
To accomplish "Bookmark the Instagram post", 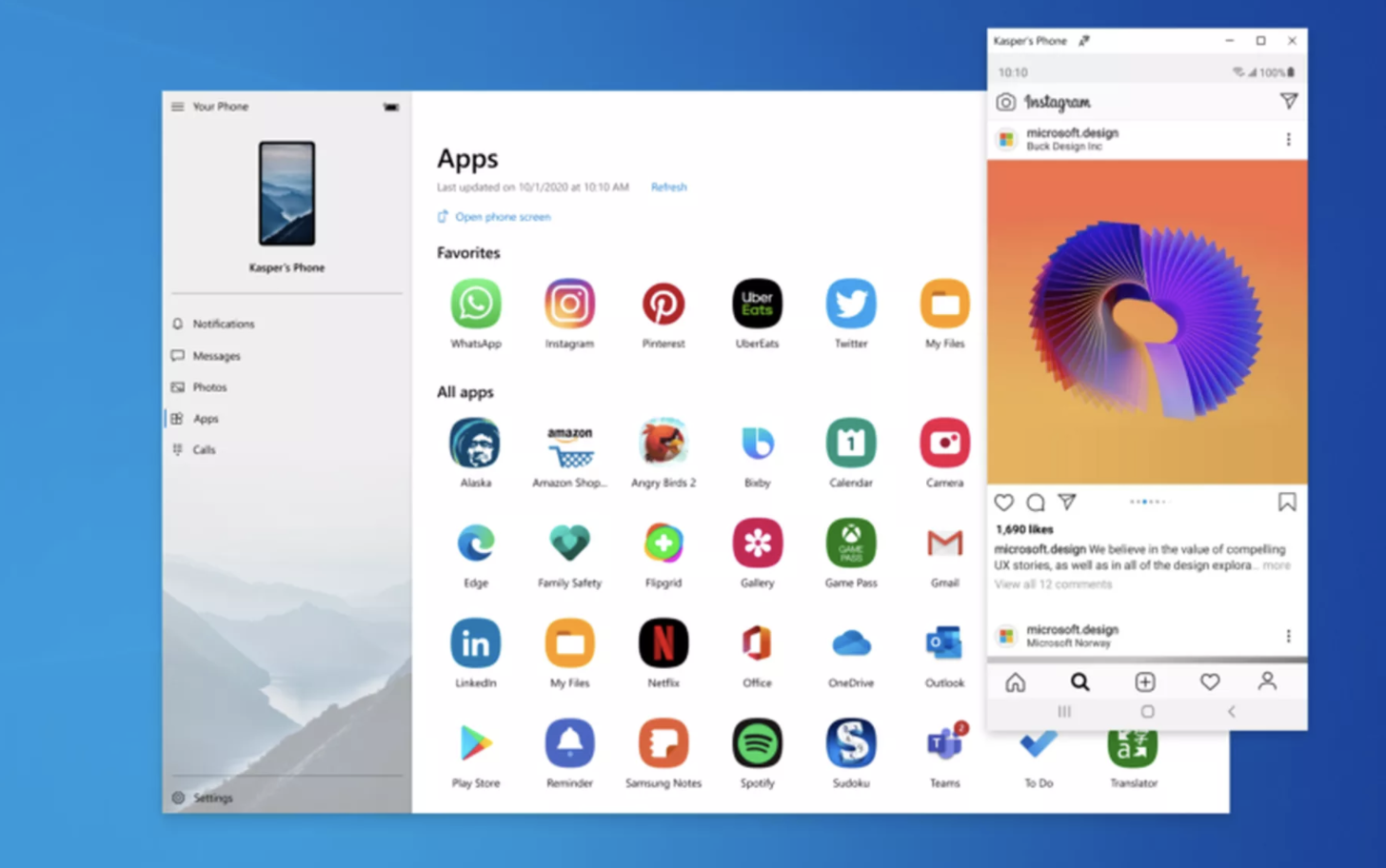I will (x=1286, y=503).
